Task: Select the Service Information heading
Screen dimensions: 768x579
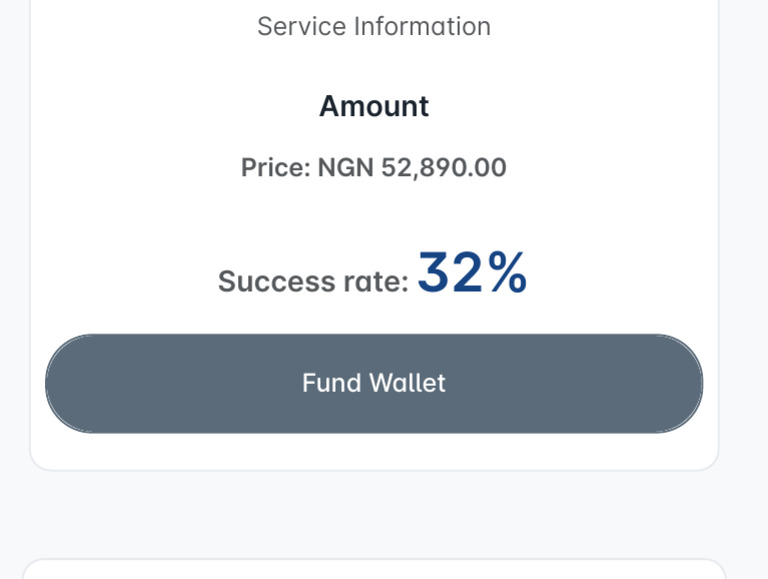Action: 374,27
